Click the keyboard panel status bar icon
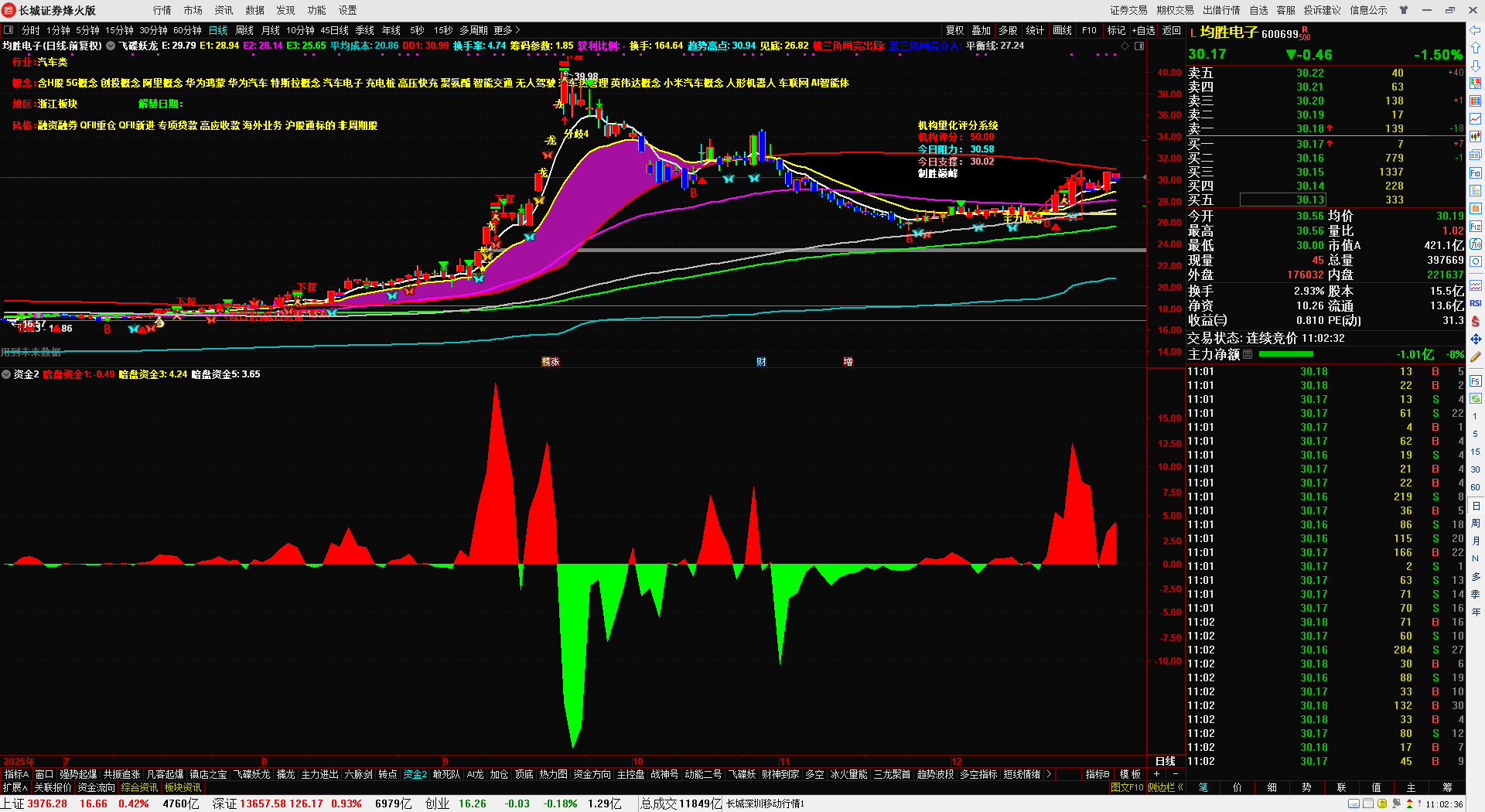Screen dimensions: 1485x812 1354,804
